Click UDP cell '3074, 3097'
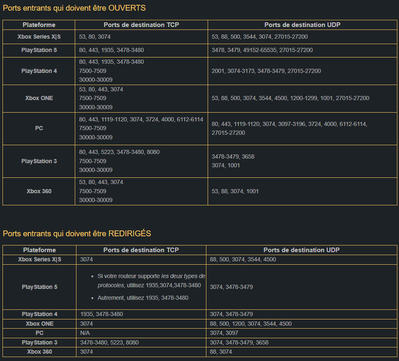 224,333
